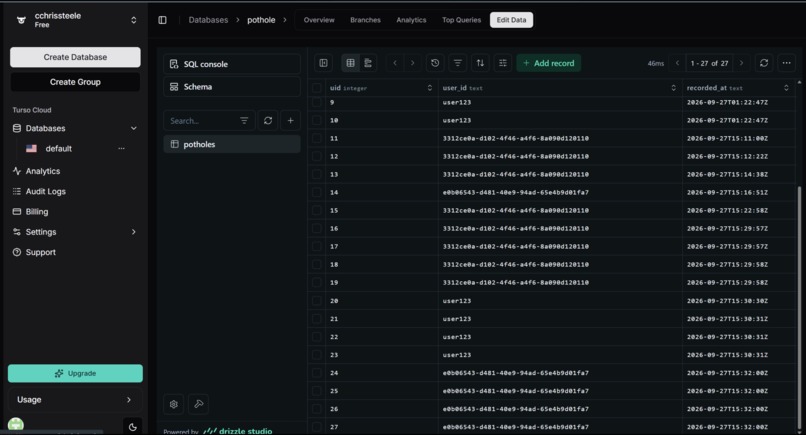Open the sort arrows icon
806x435 pixels.
480,63
